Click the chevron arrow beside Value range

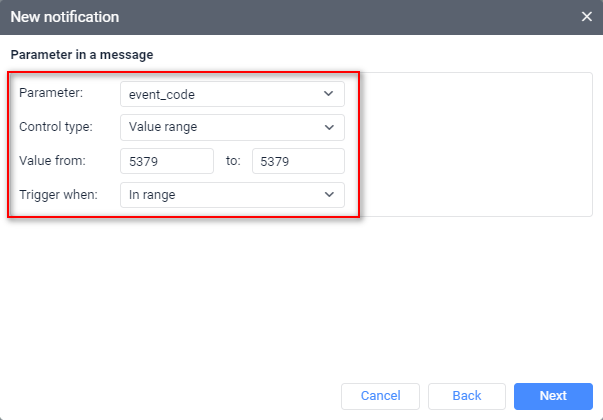(329, 128)
